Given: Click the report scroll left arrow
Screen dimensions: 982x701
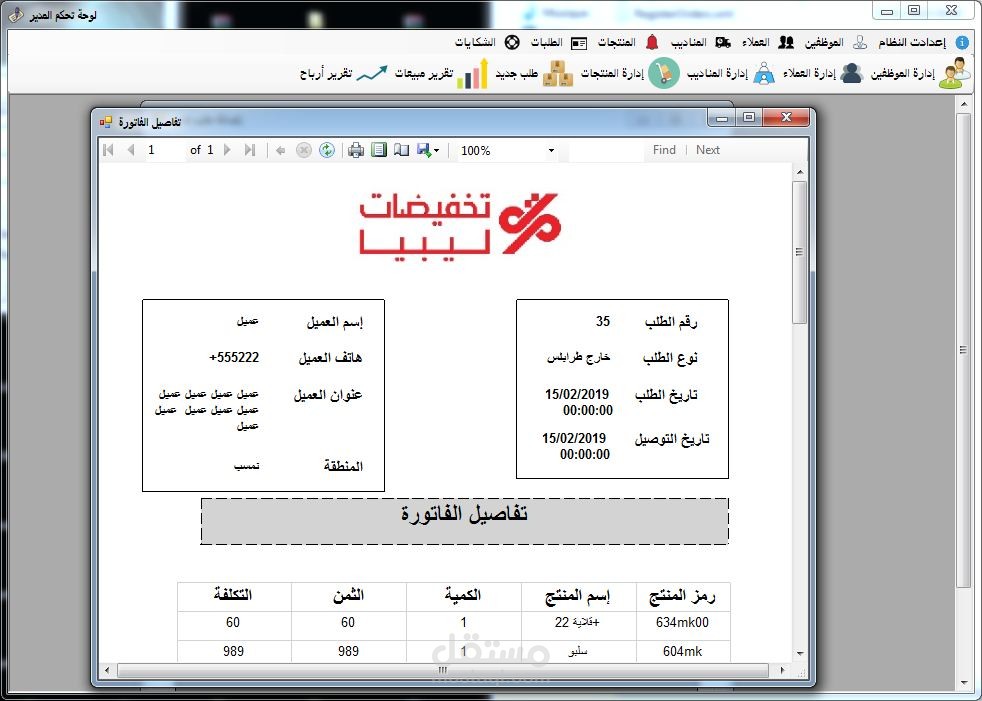Looking at the screenshot, I should [107, 670].
